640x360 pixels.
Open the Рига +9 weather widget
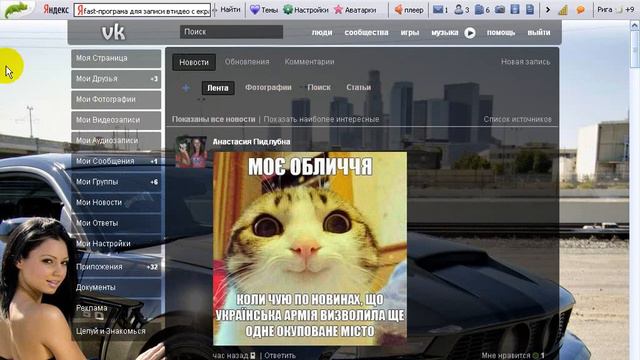coord(616,9)
